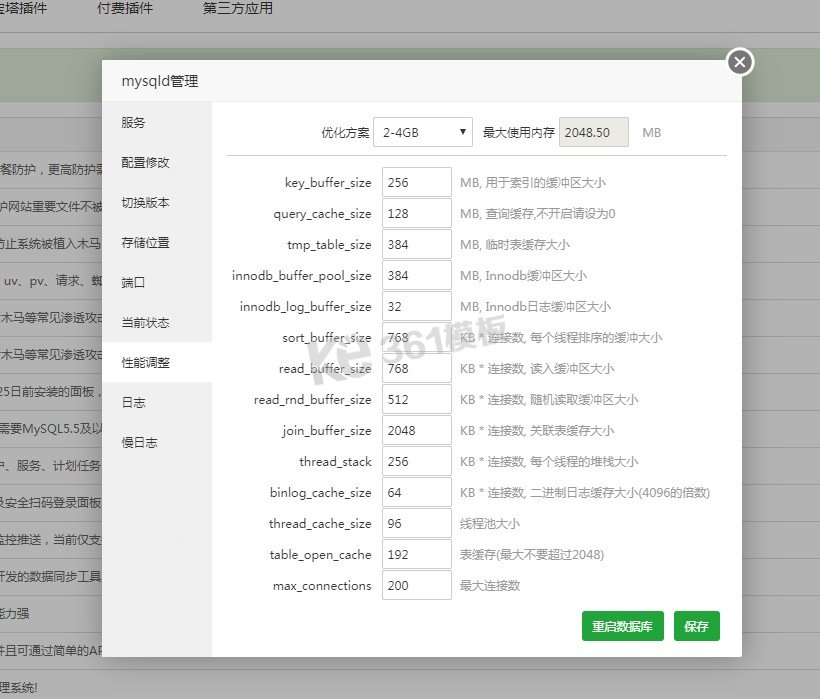Close the mysqld管理 dialog with X icon
Viewport: 820px width, 699px height.
pyautogui.click(x=740, y=62)
